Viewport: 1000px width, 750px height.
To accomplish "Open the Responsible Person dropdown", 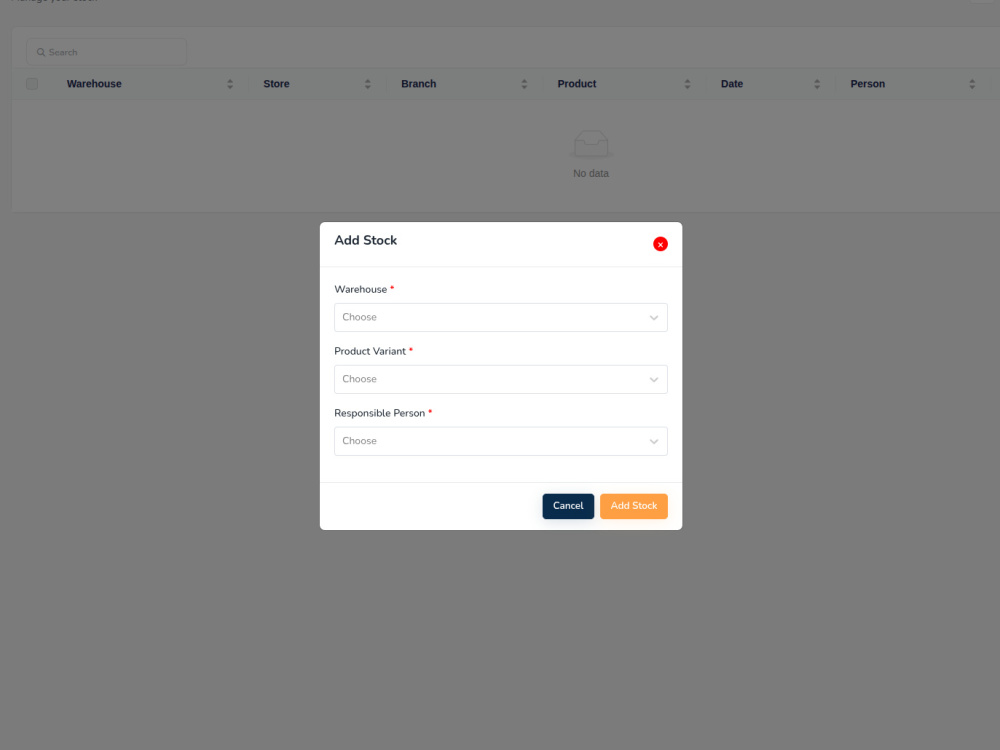I will click(501, 441).
